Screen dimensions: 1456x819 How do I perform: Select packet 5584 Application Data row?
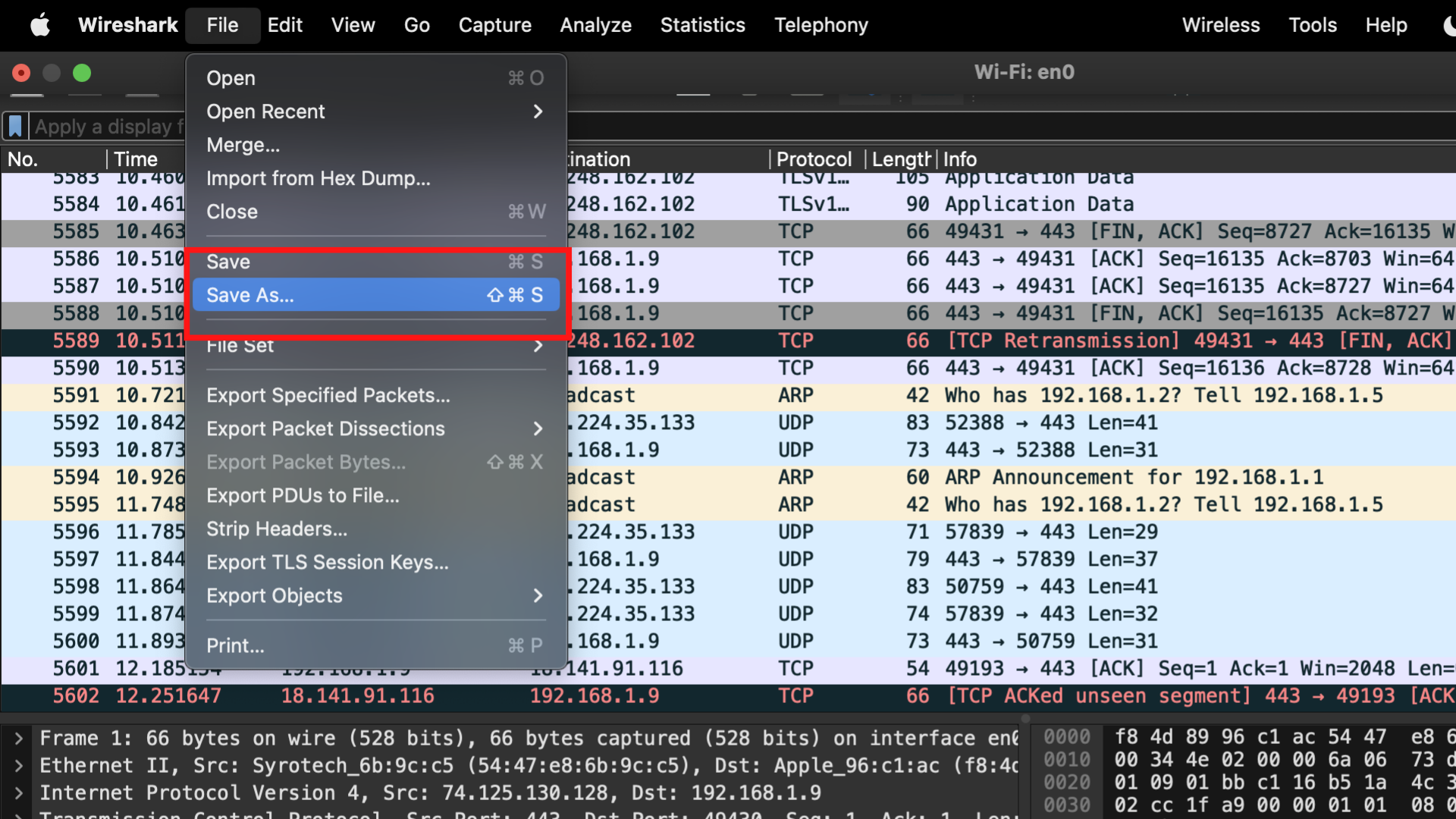[1012, 204]
